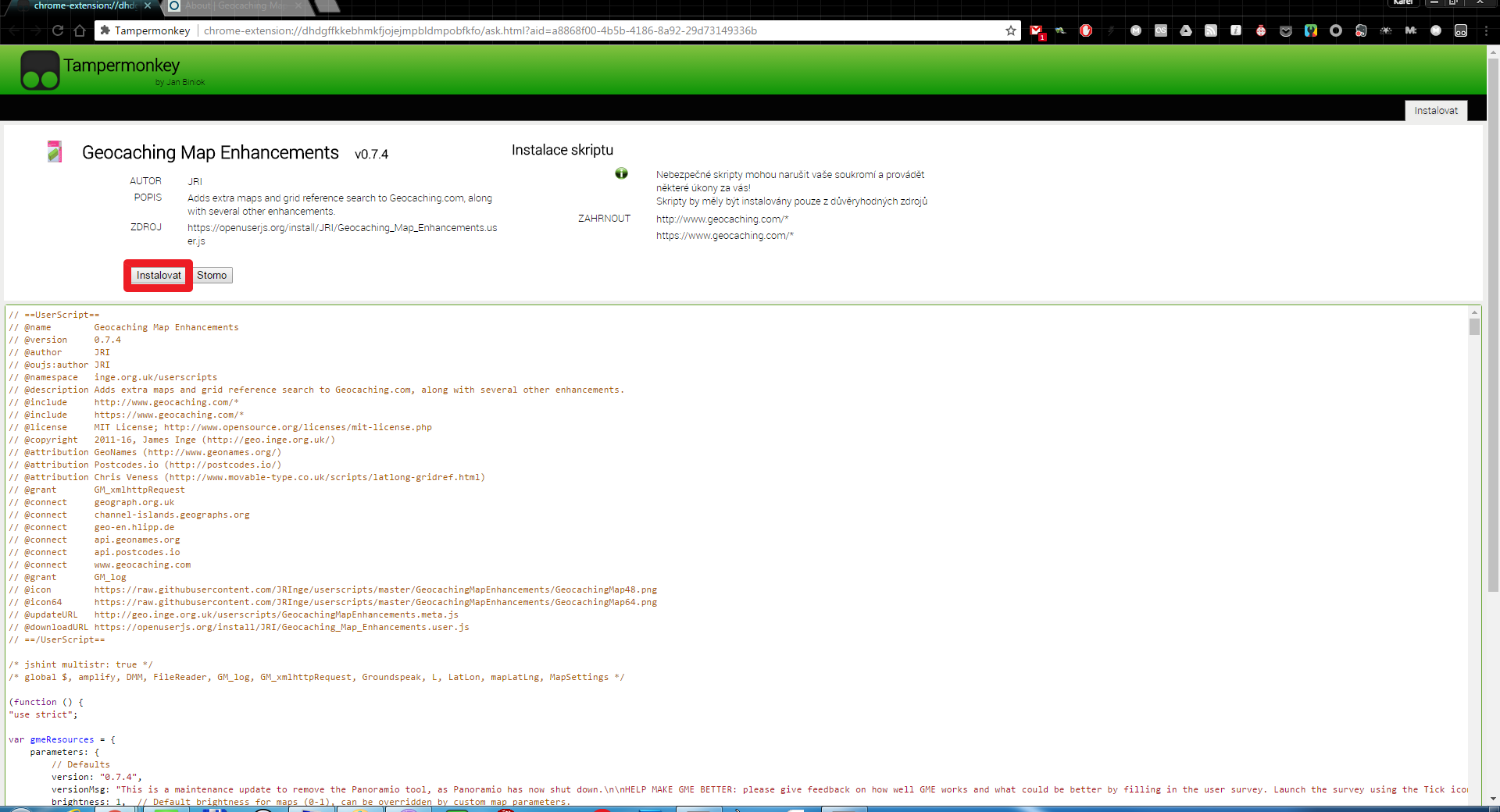The width and height of the screenshot is (1500, 812).
Task: Click the "// @namespace" code line
Action: (113, 377)
